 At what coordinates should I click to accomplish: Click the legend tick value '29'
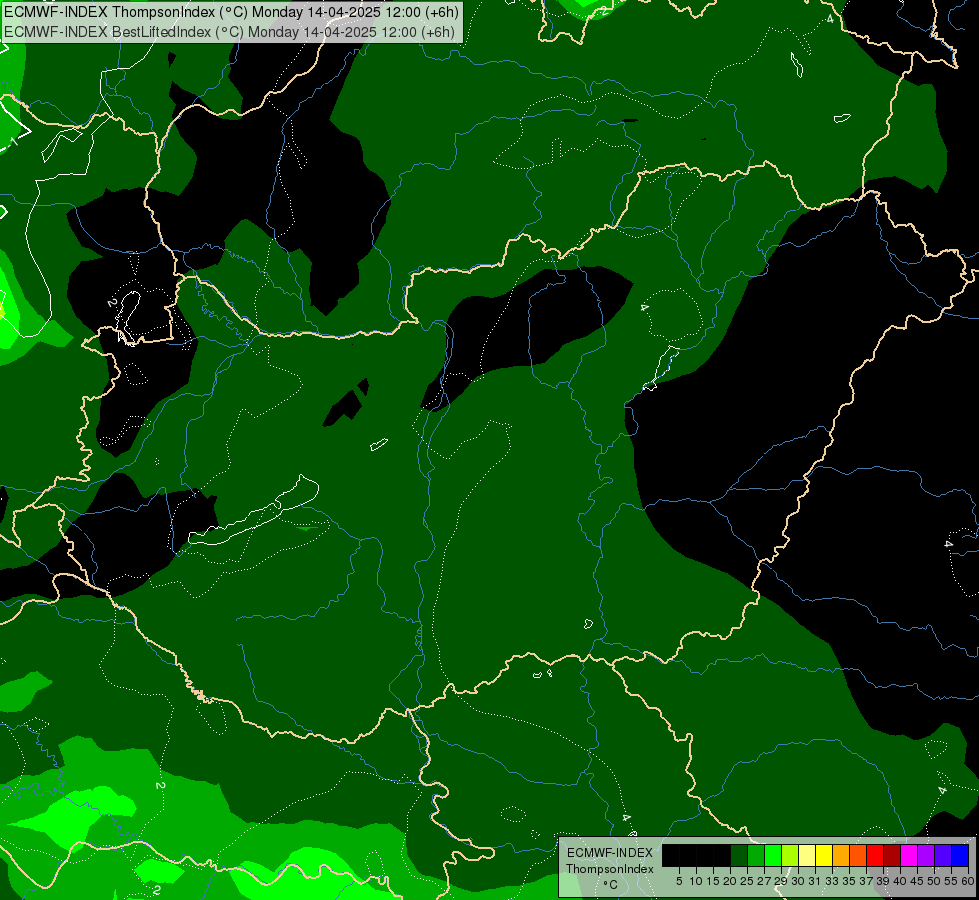click(780, 881)
